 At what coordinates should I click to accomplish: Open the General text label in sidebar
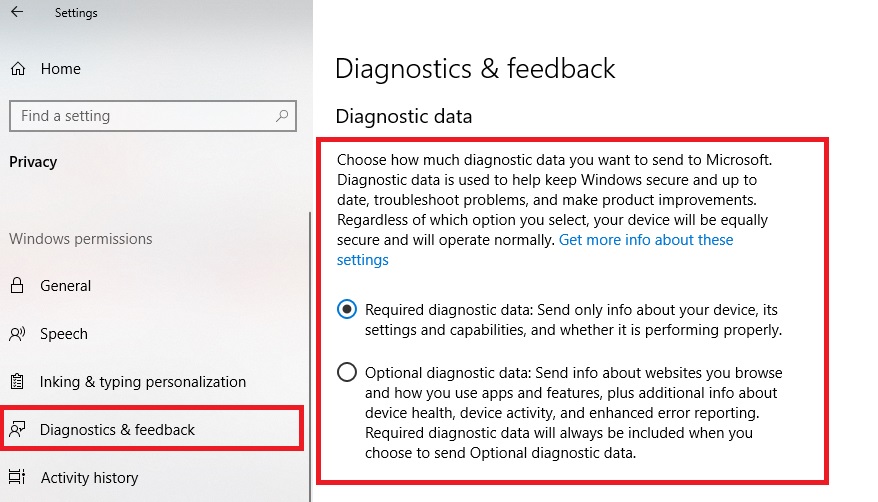[65, 286]
